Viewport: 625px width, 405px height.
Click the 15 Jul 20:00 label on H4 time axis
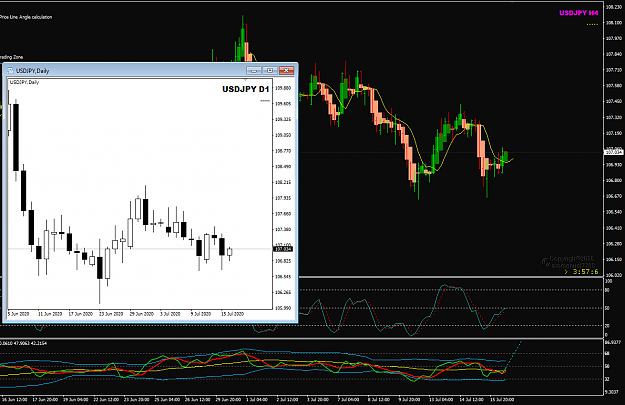pyautogui.click(x=501, y=399)
